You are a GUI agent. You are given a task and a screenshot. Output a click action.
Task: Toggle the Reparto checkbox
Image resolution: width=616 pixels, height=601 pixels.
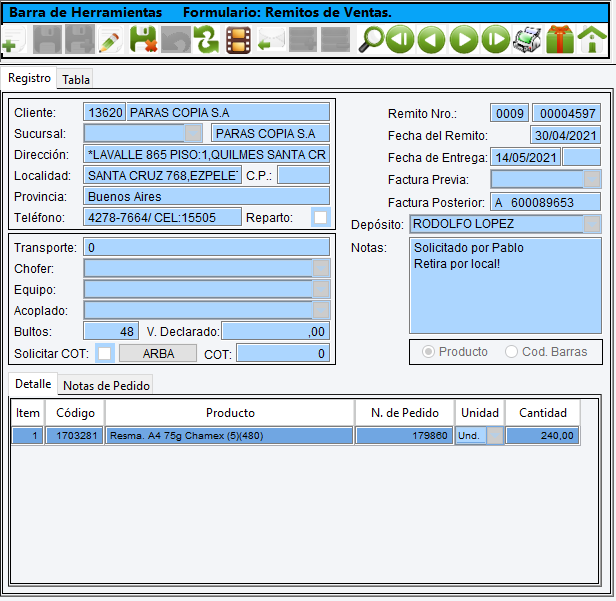click(x=321, y=217)
